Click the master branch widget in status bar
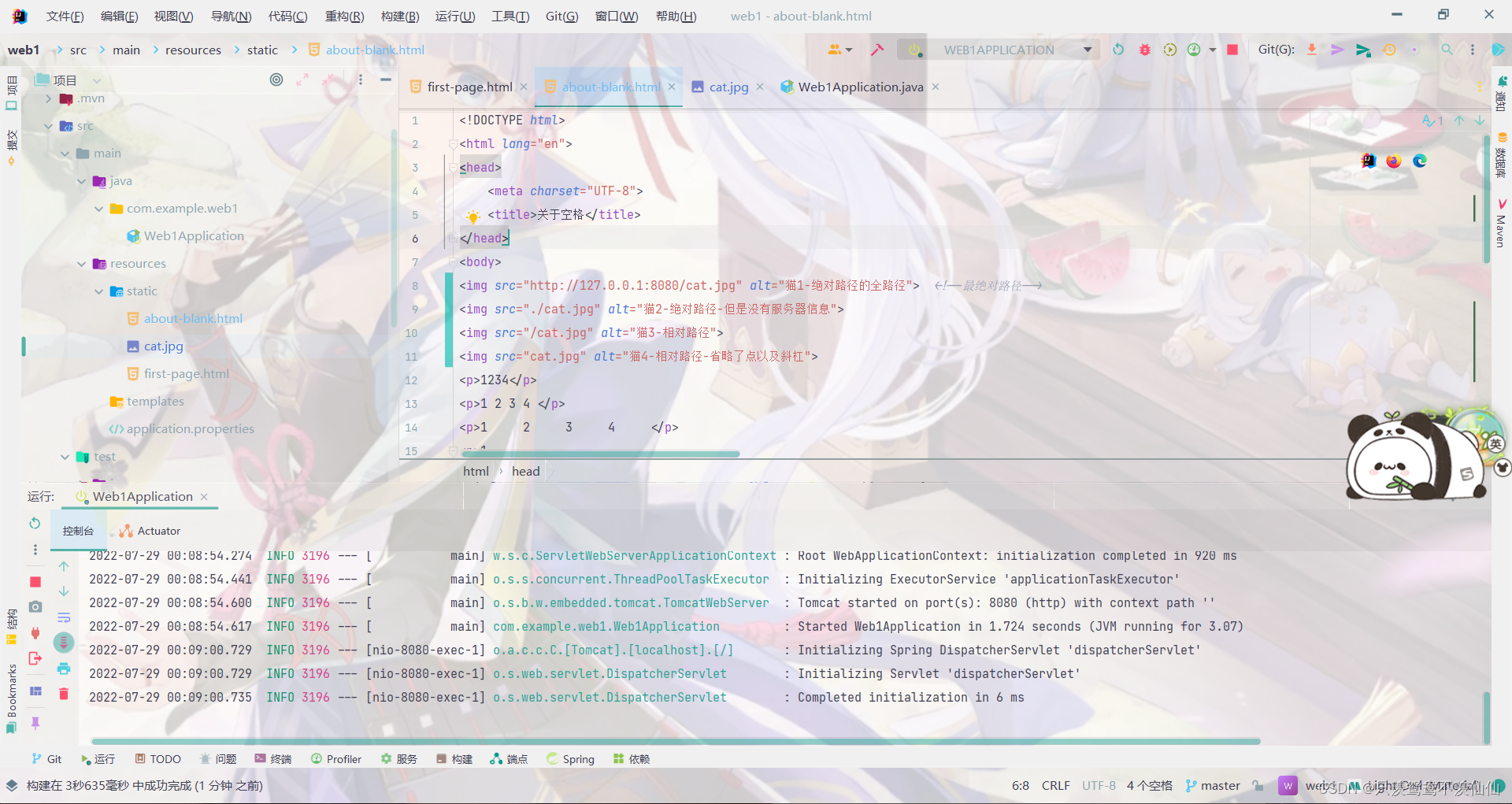 click(x=1213, y=785)
